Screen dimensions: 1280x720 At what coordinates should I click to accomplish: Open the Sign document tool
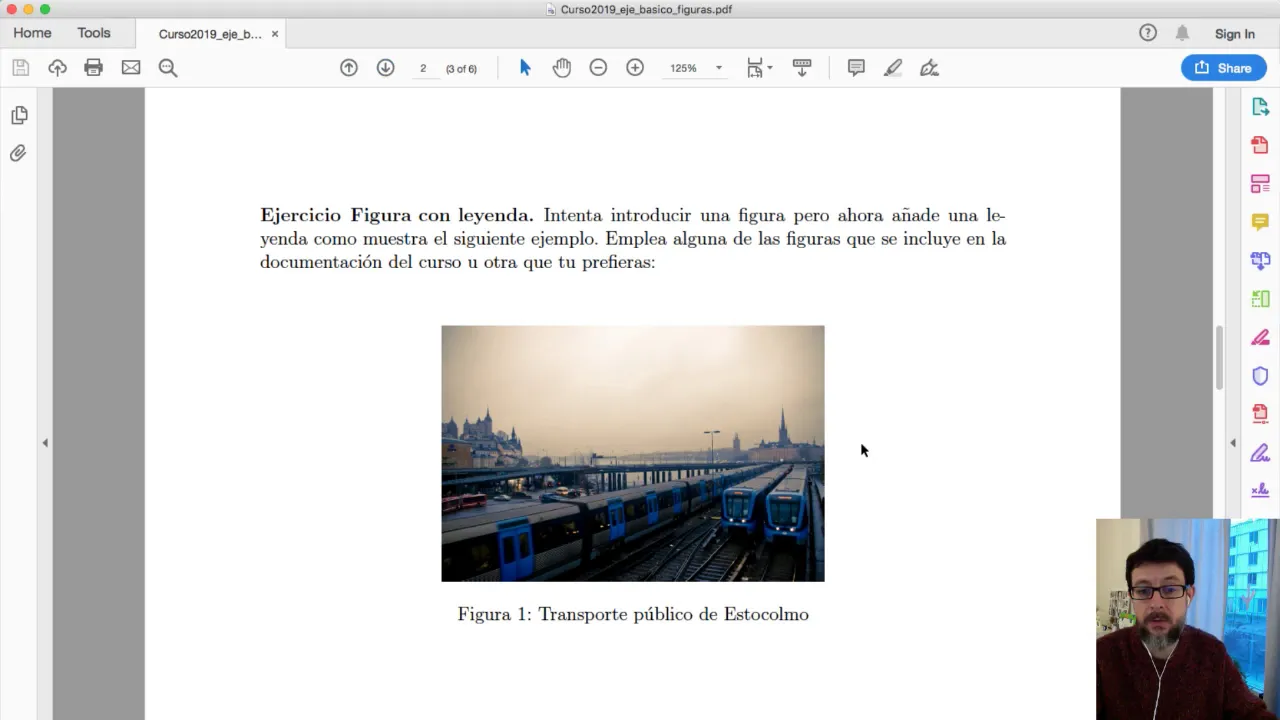point(930,68)
